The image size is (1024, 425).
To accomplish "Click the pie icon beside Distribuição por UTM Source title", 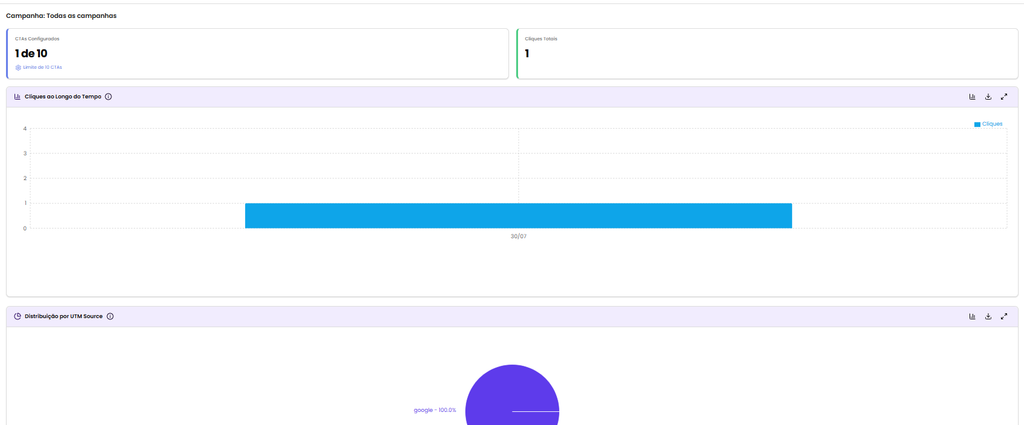I will tap(18, 317).
